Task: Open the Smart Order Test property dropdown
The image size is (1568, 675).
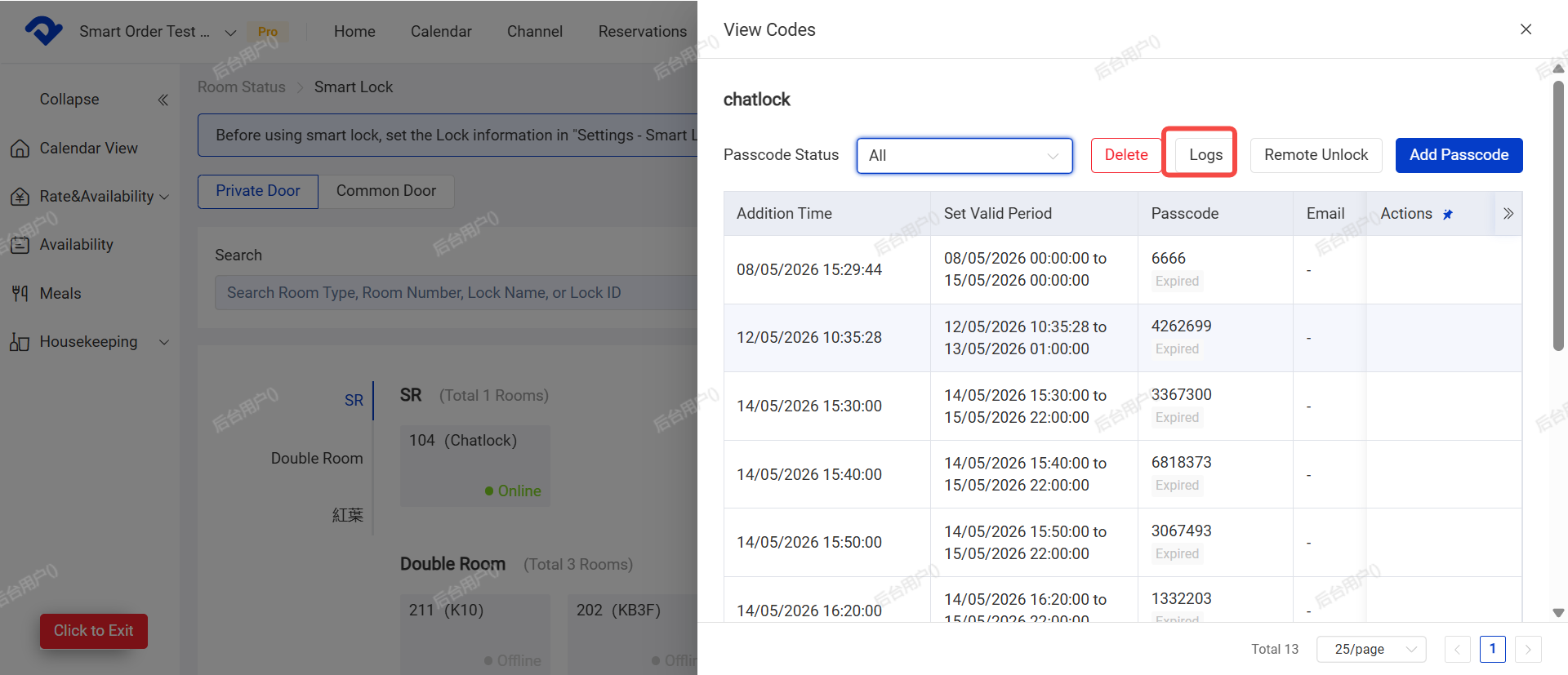Action: pyautogui.click(x=158, y=32)
